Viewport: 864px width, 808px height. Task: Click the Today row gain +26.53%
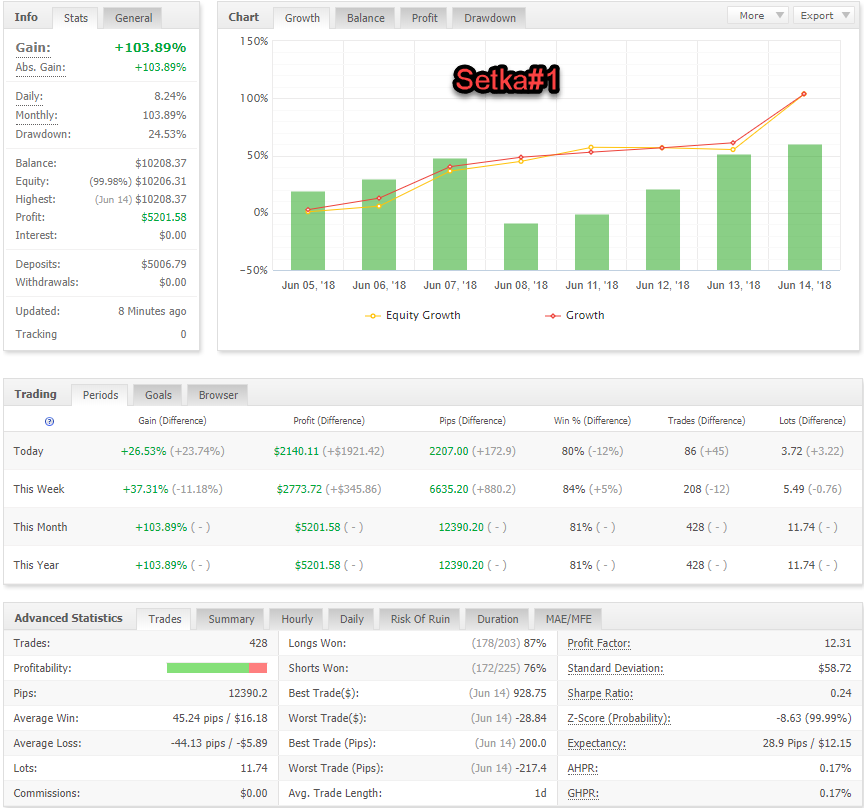[x=143, y=451]
